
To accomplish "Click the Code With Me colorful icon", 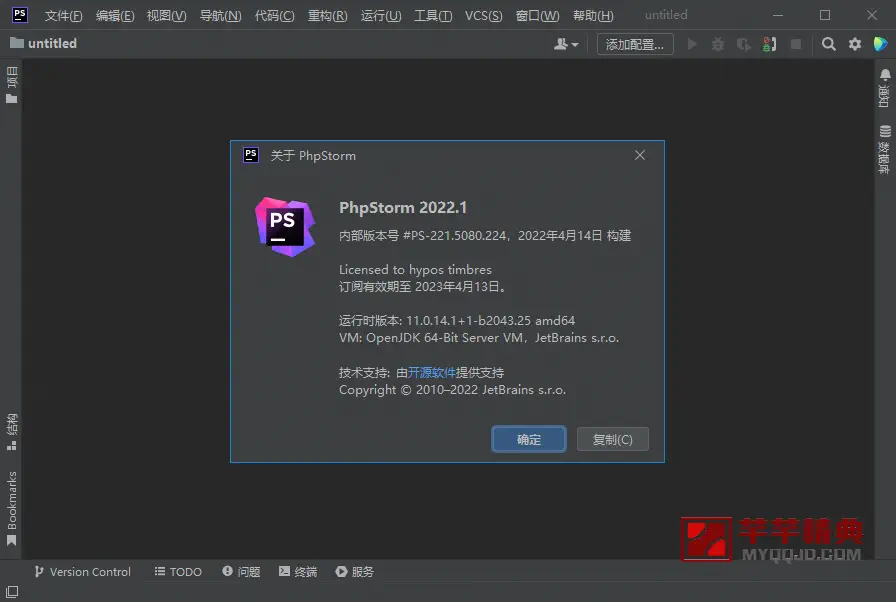I will coord(881,44).
